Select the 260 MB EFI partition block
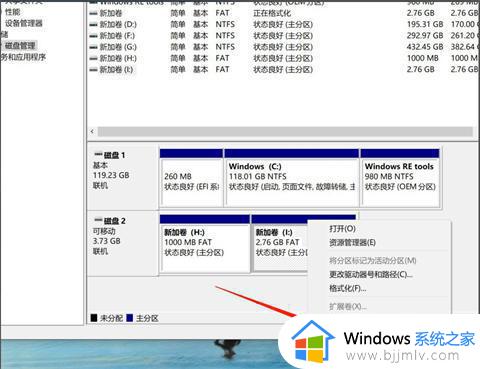The height and width of the screenshot is (369, 480). [x=191, y=178]
